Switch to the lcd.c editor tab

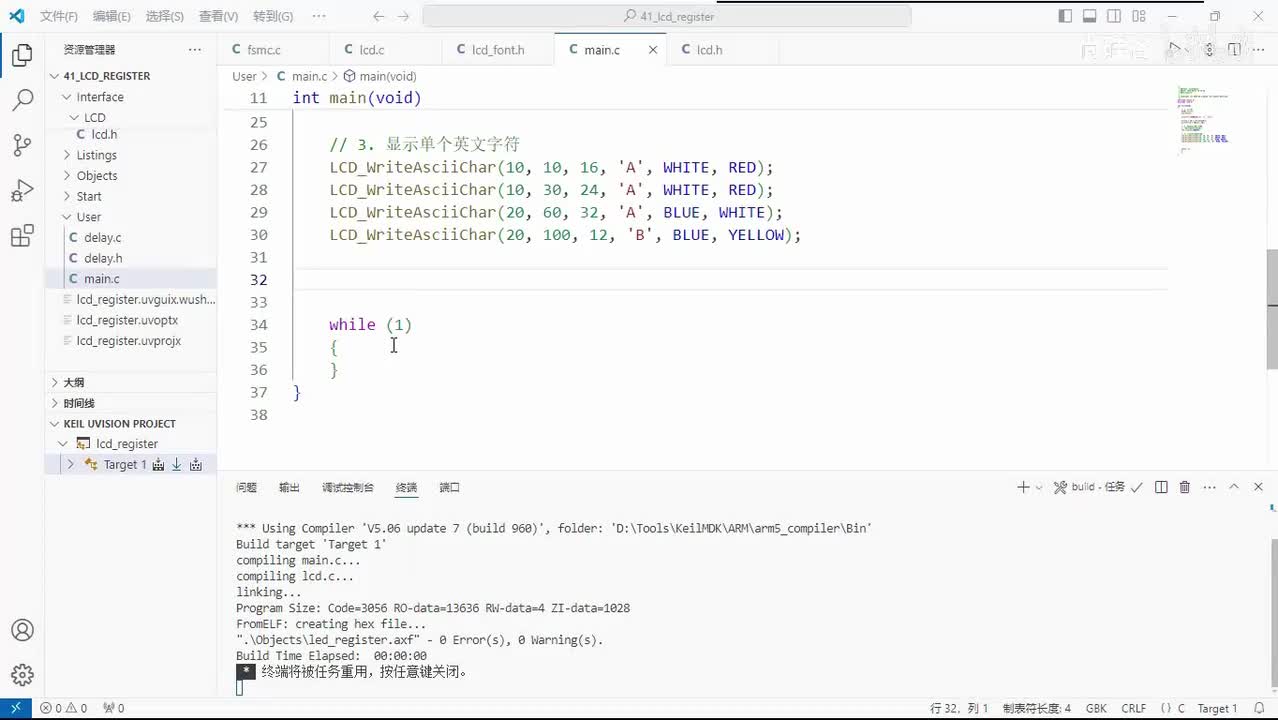coord(372,49)
